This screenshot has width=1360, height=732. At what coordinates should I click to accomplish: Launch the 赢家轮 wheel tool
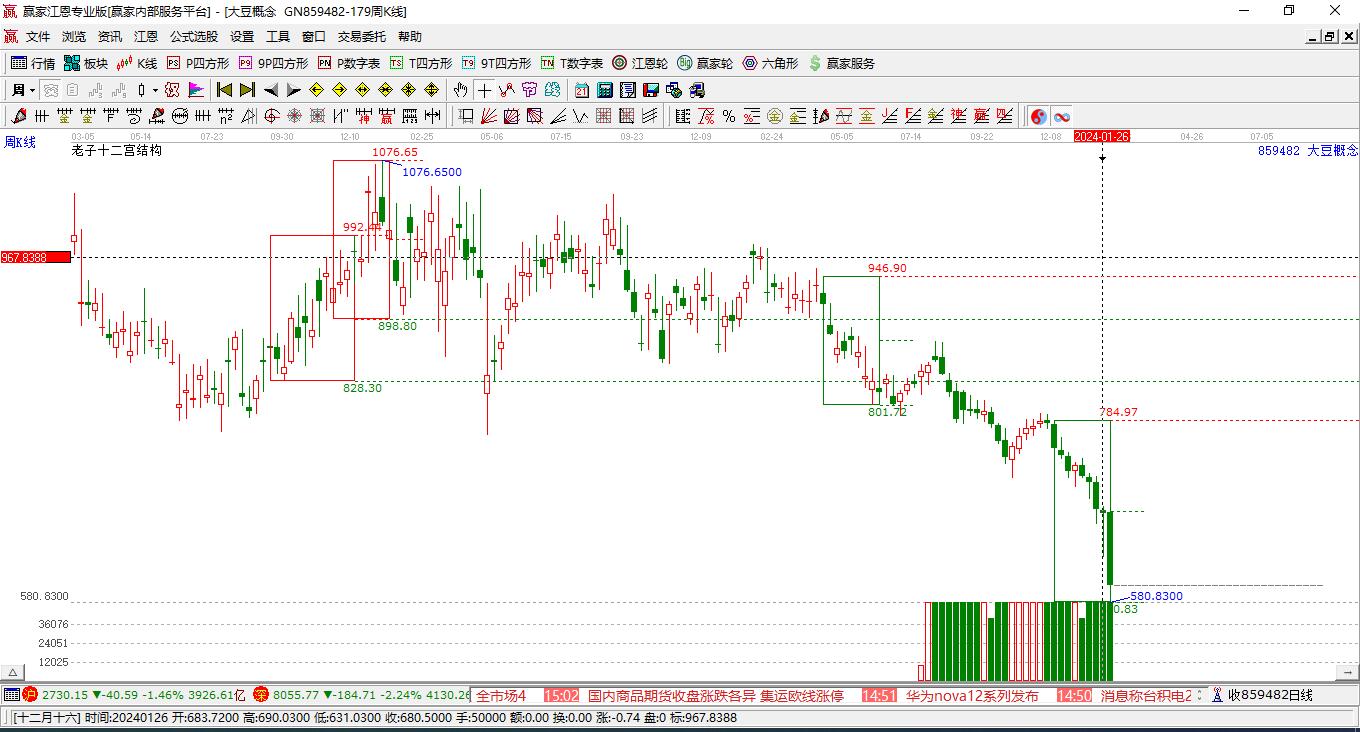click(x=705, y=63)
